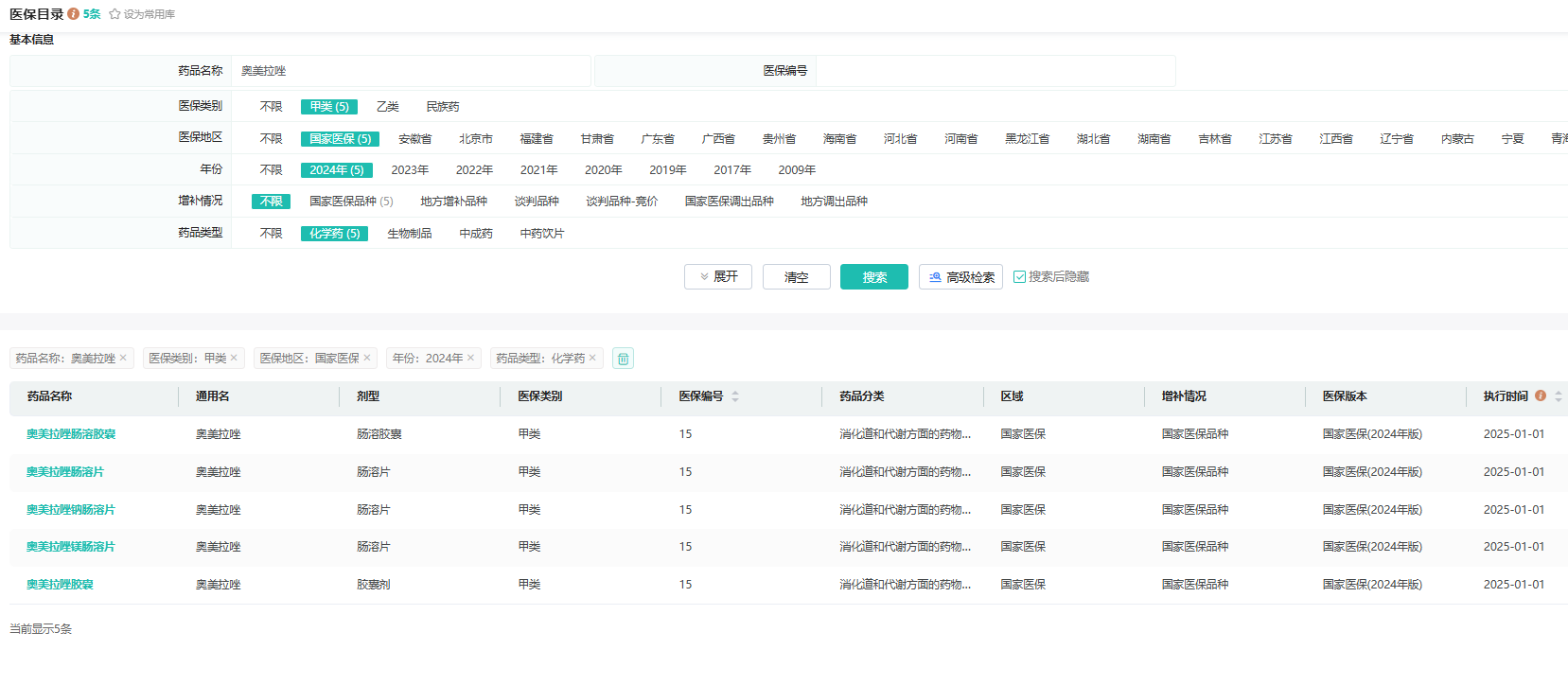Select 不限 option in 年份 row

click(271, 170)
